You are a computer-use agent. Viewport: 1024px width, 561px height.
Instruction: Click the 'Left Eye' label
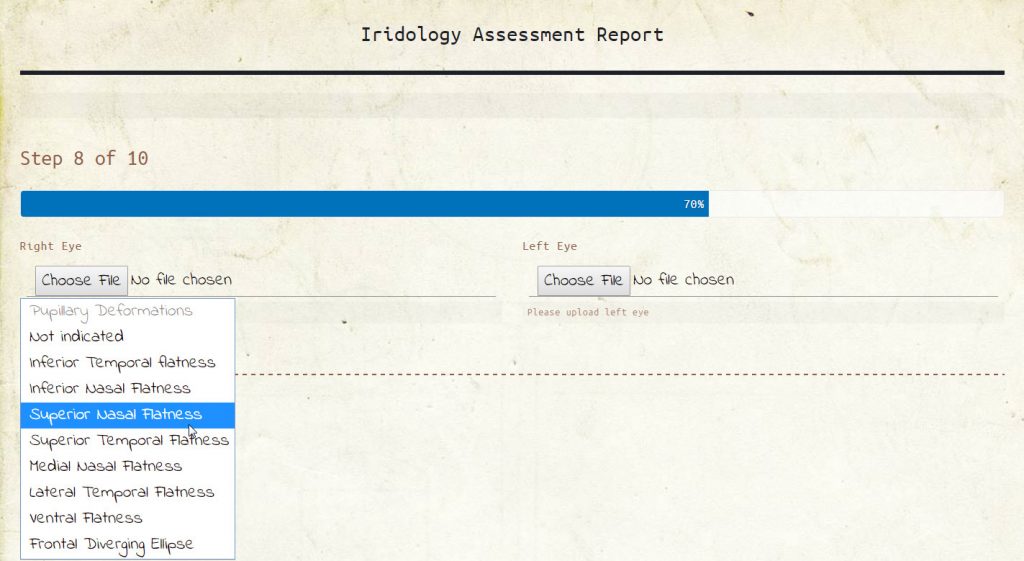(x=549, y=246)
